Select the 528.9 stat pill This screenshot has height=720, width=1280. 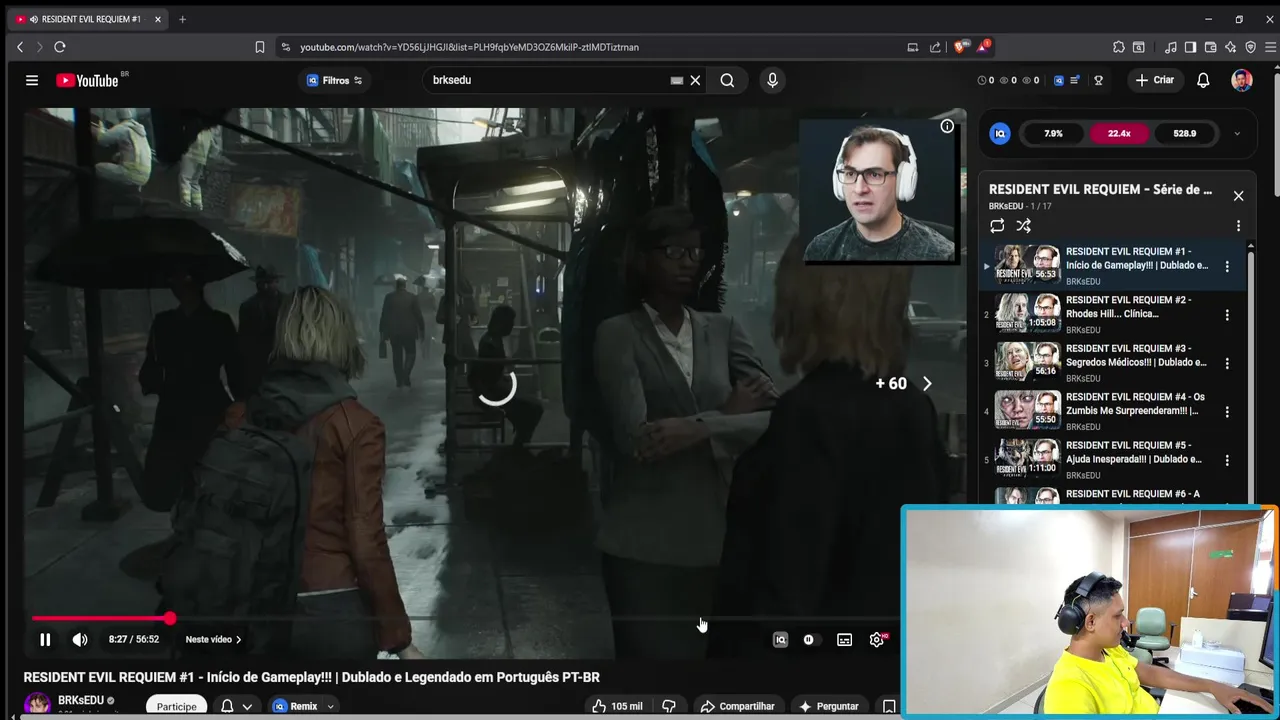tap(1185, 133)
